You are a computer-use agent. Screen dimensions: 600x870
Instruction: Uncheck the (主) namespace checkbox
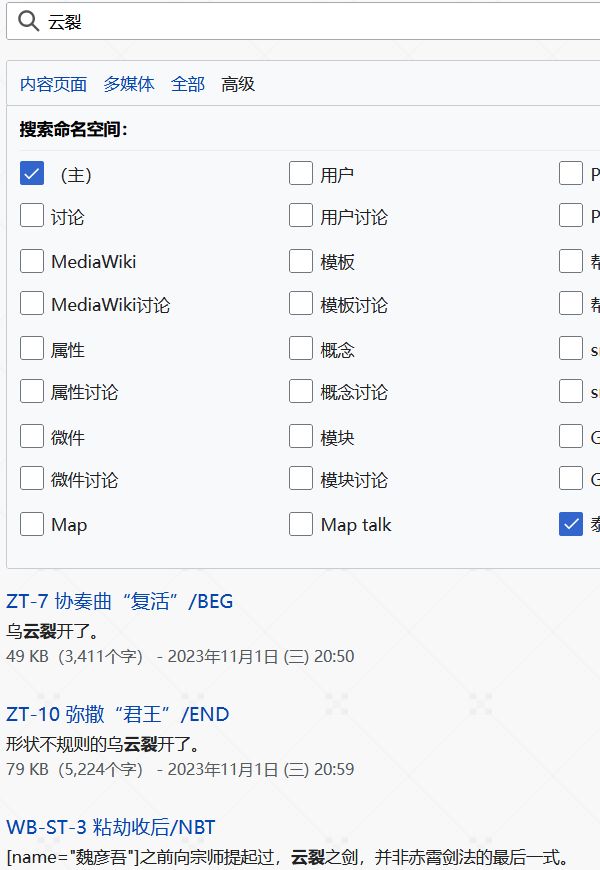[x=31, y=173]
